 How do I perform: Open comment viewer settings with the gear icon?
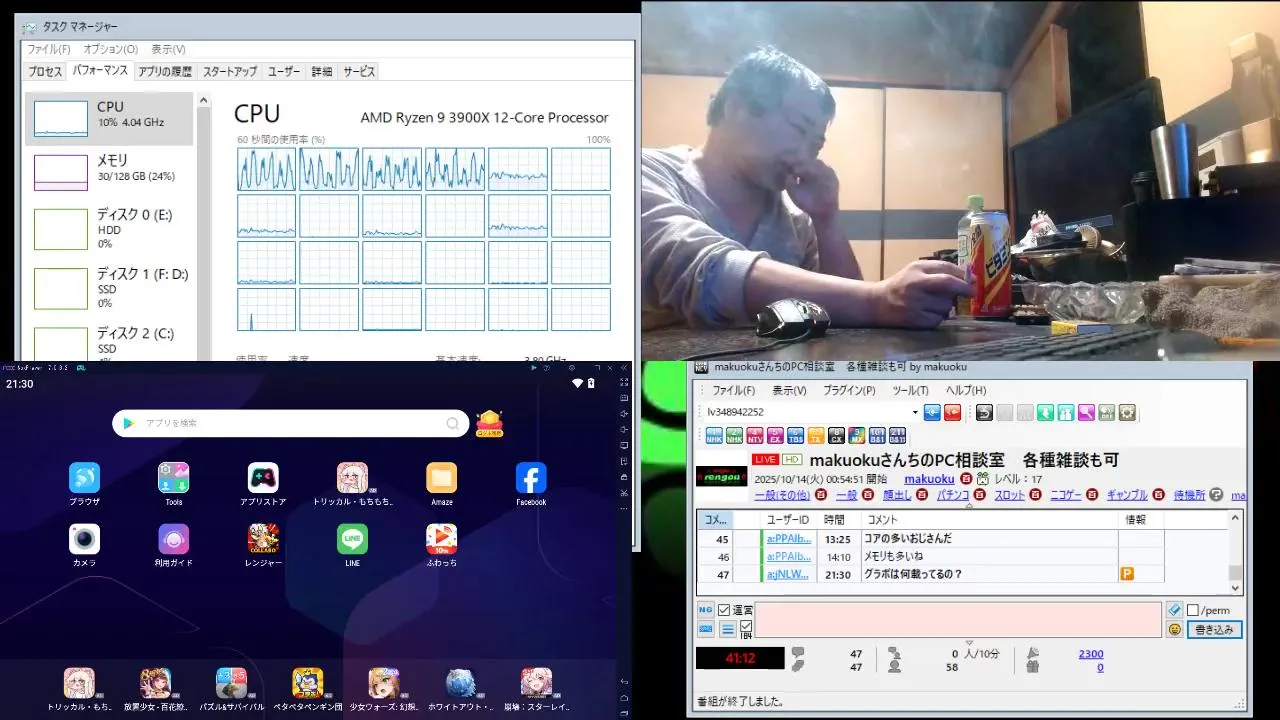point(1128,412)
